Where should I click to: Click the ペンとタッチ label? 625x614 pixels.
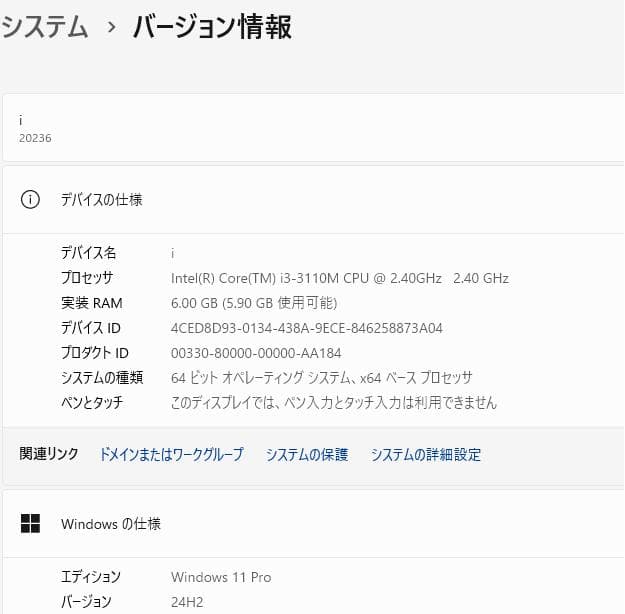[x=92, y=403]
